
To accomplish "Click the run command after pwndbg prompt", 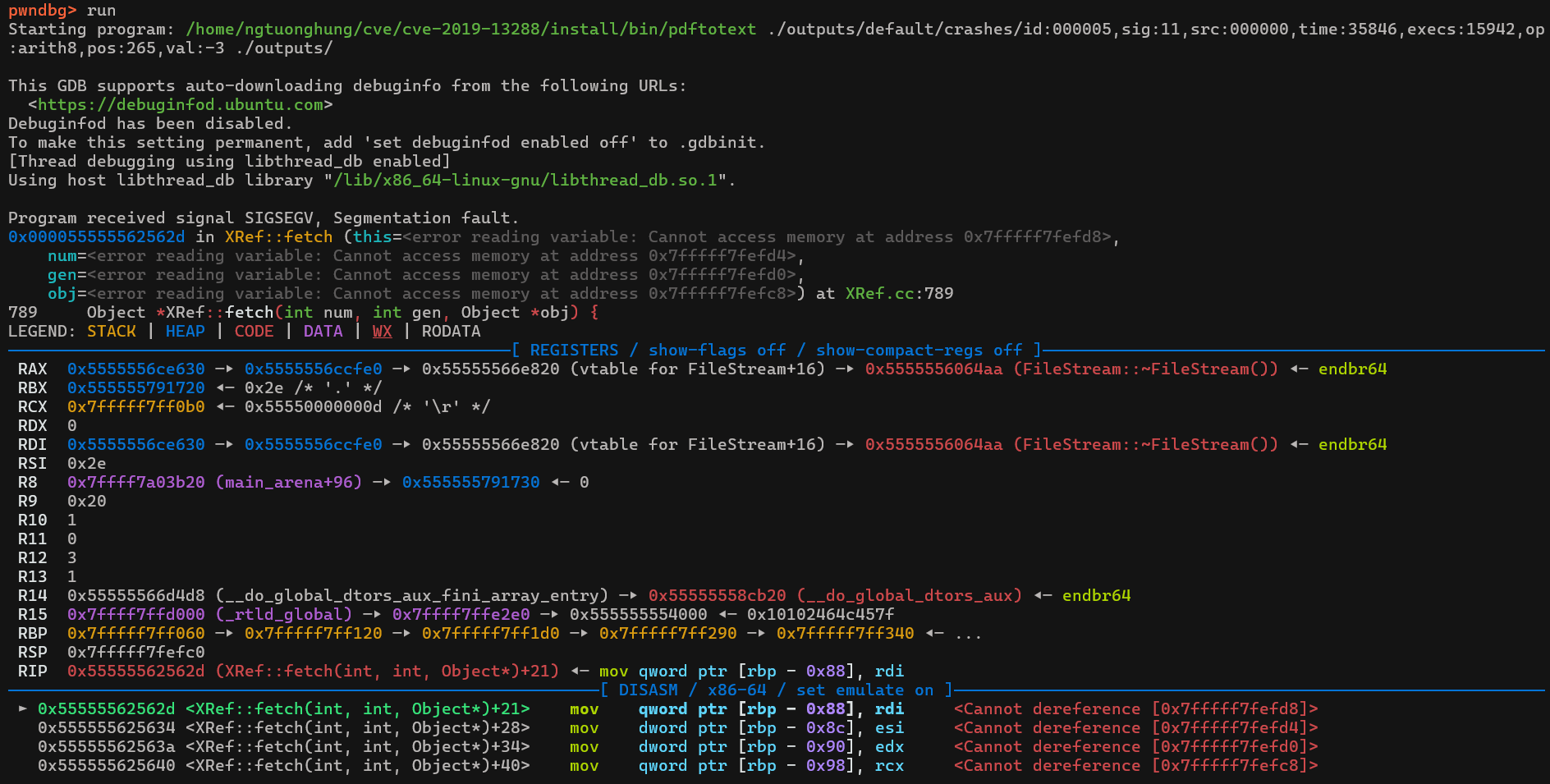I will click(101, 10).
